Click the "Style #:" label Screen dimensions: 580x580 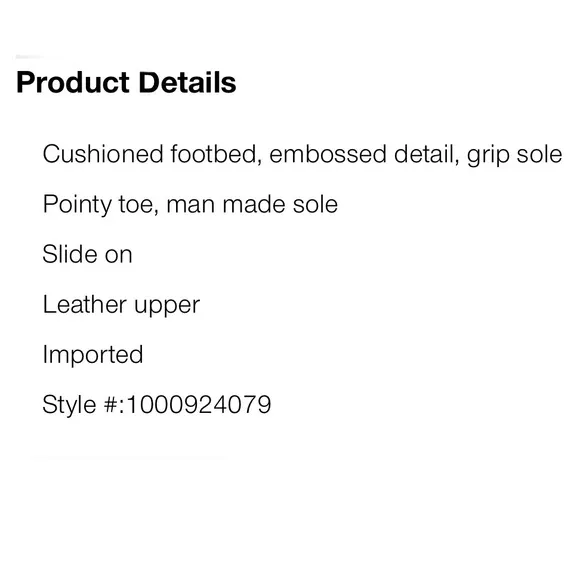click(x=84, y=405)
